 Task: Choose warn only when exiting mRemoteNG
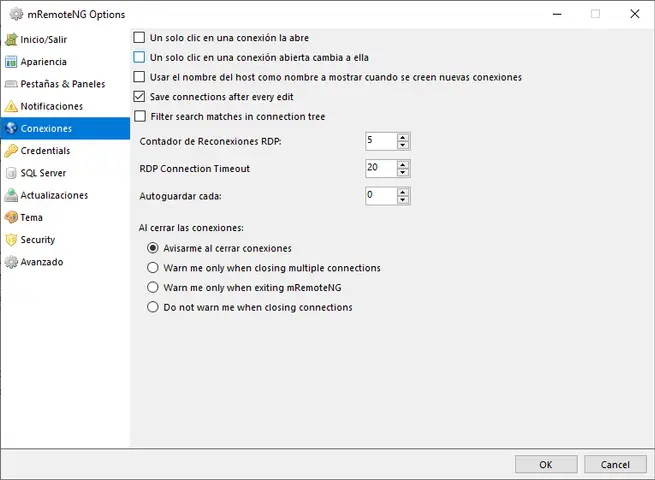click(x=153, y=287)
